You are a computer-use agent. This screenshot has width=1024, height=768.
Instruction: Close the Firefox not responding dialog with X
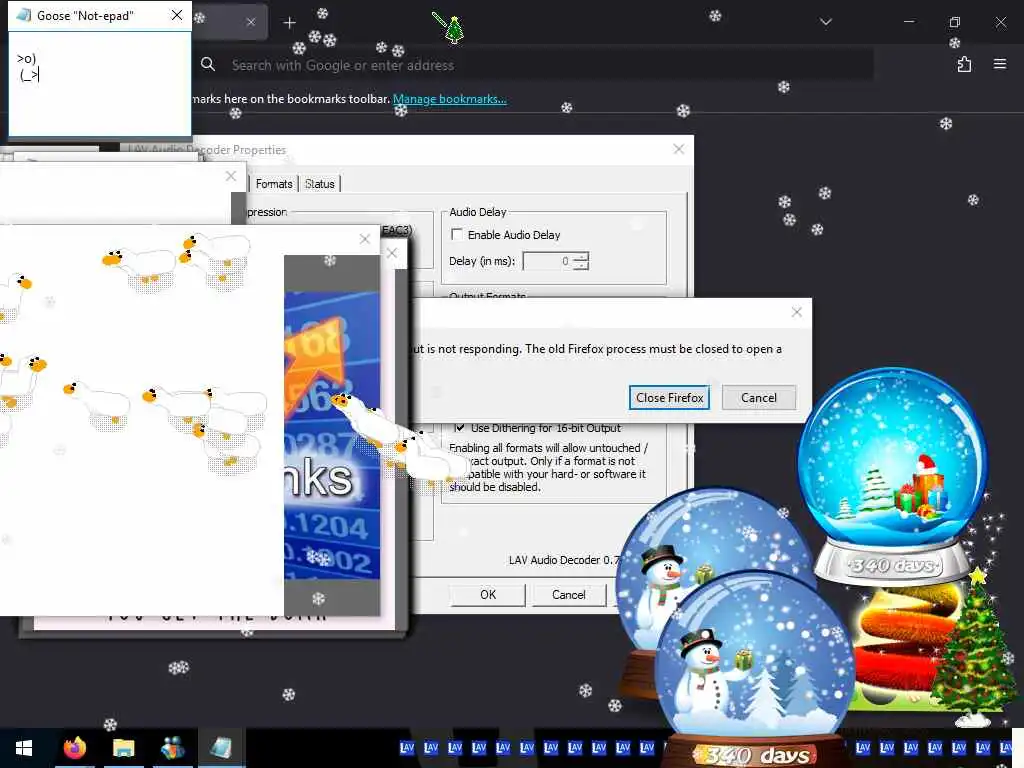[x=797, y=312]
